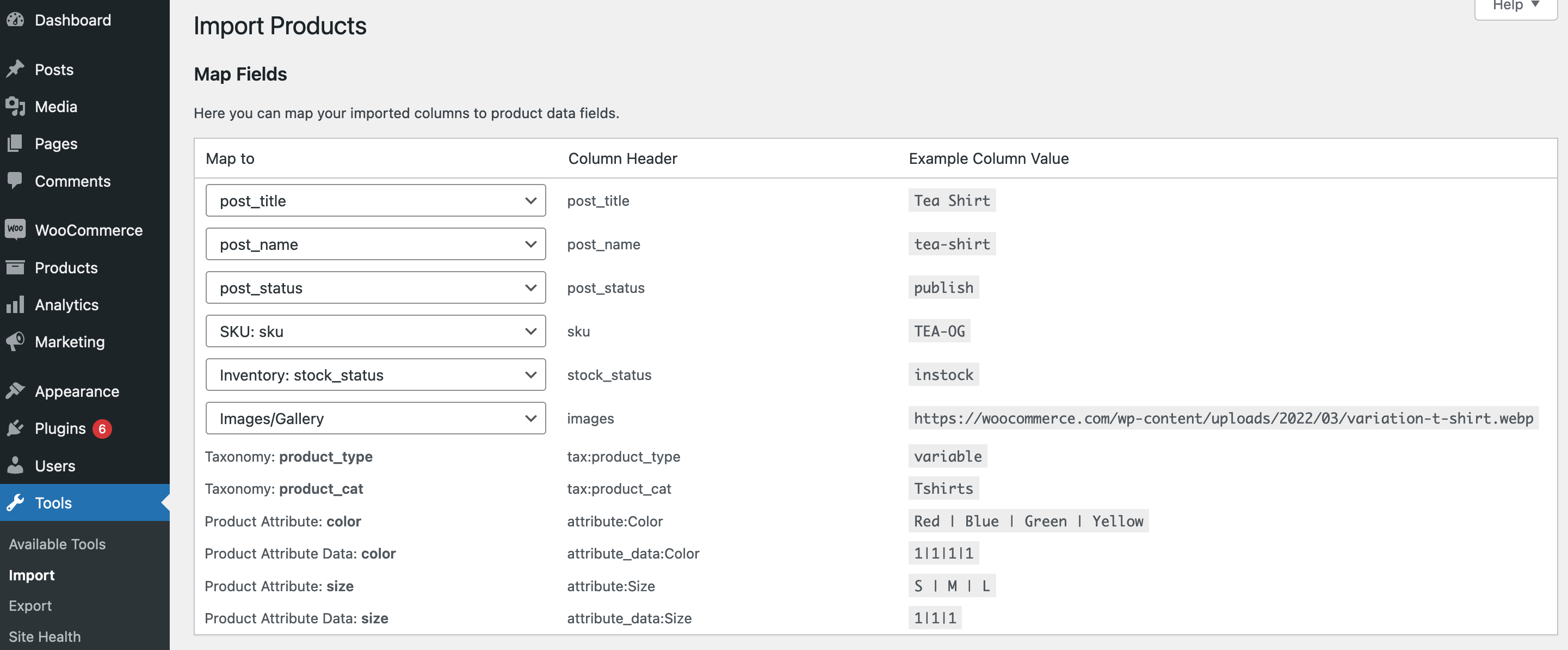Image resolution: width=1568 pixels, height=650 pixels.
Task: Open Site Health
Action: click(45, 636)
